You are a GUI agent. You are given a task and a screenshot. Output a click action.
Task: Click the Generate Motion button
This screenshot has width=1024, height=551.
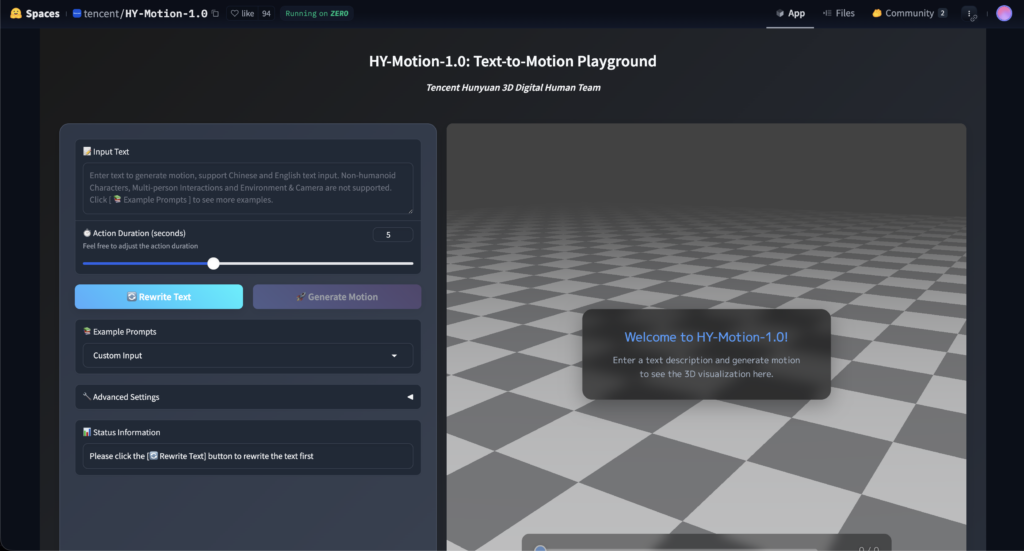pos(337,297)
